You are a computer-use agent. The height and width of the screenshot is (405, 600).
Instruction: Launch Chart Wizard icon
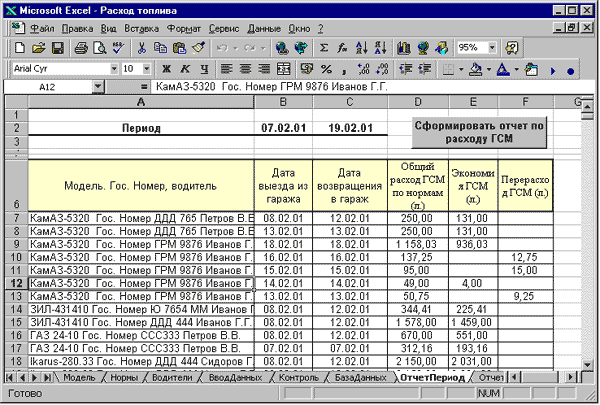pyautogui.click(x=404, y=48)
